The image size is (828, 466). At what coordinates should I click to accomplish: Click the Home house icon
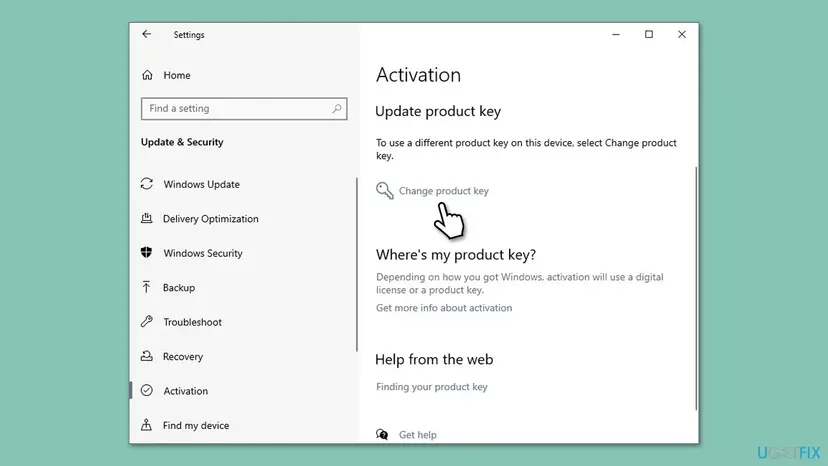point(147,75)
